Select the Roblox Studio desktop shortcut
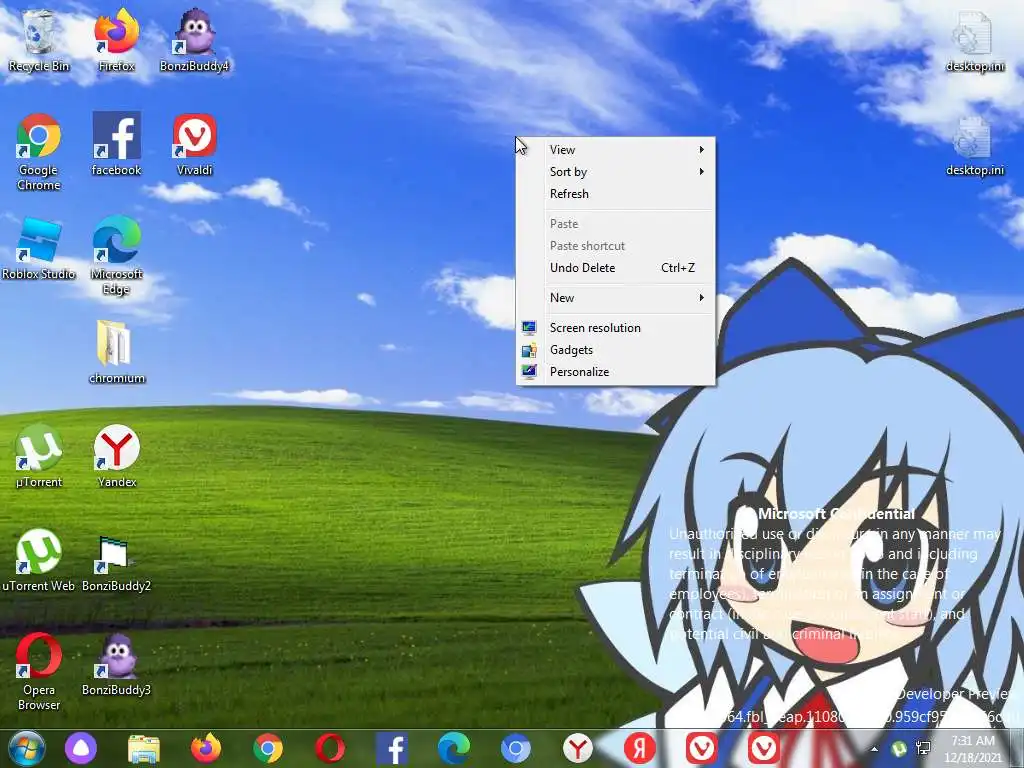 39,248
